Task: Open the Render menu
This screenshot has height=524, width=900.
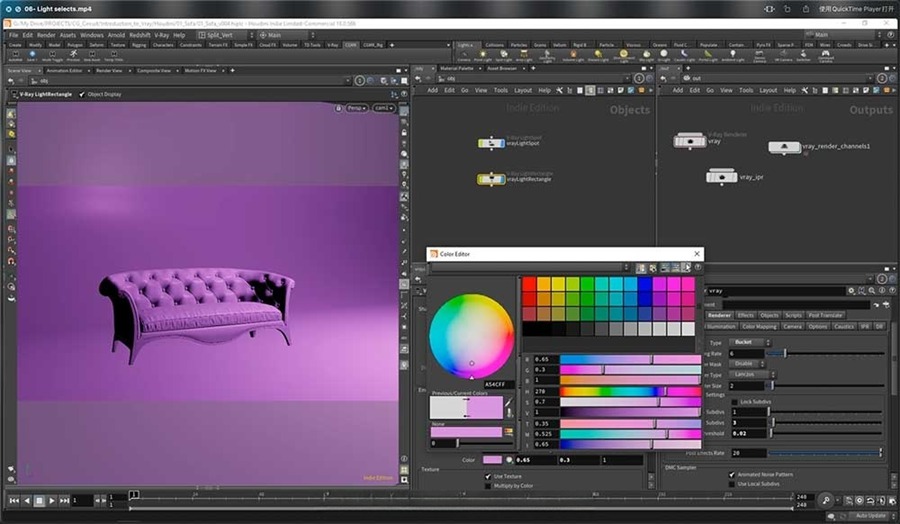Action: click(x=46, y=35)
